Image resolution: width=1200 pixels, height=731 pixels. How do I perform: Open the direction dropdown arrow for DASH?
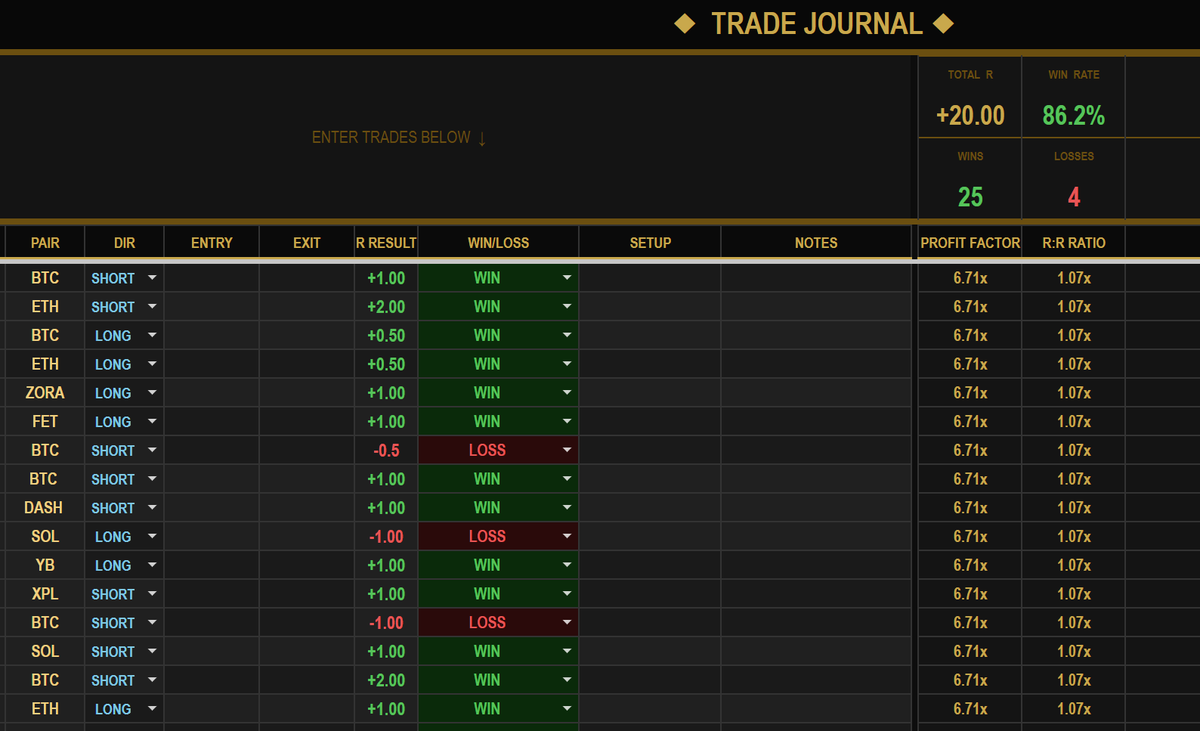tap(152, 508)
